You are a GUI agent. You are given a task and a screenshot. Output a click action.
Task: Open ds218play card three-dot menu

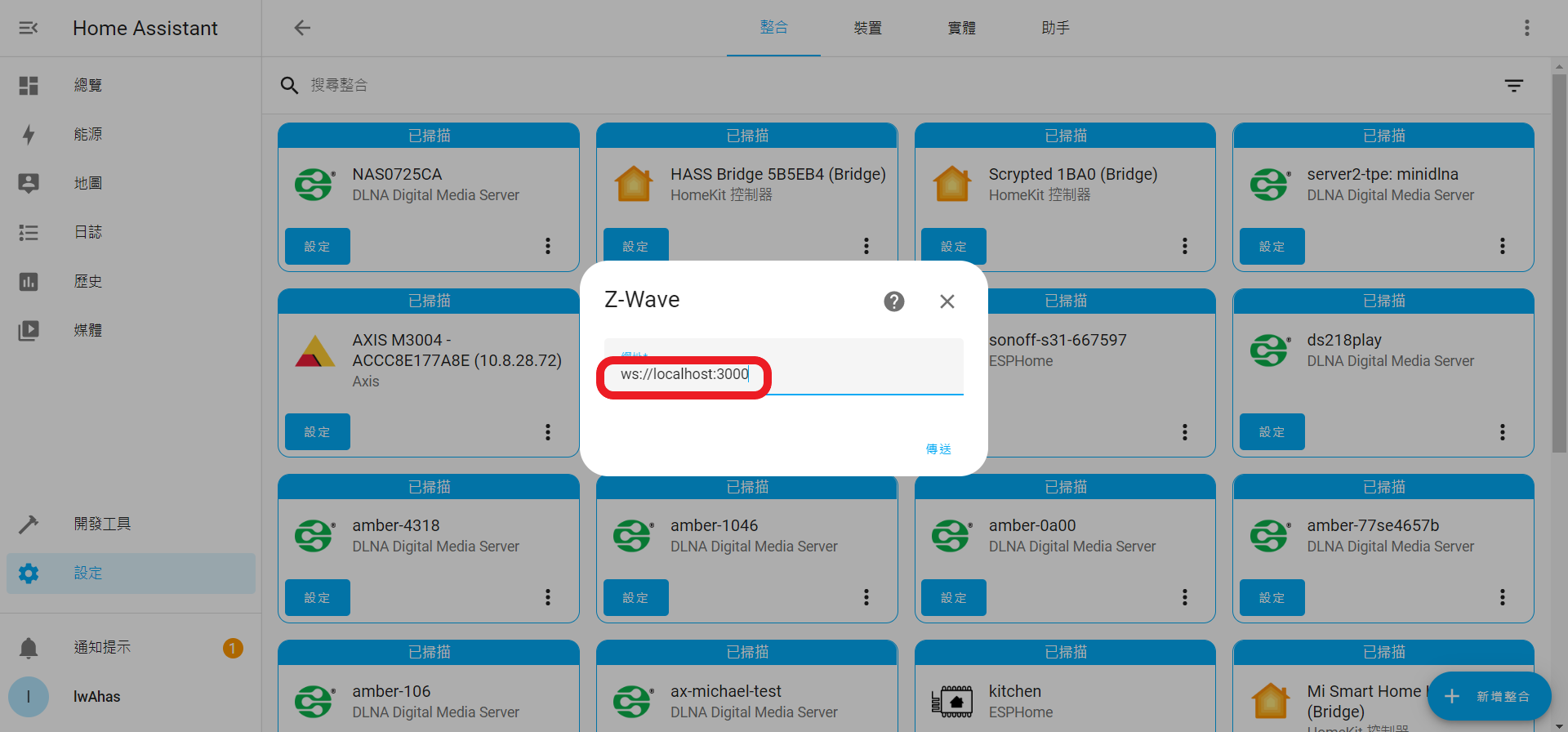[x=1503, y=432]
